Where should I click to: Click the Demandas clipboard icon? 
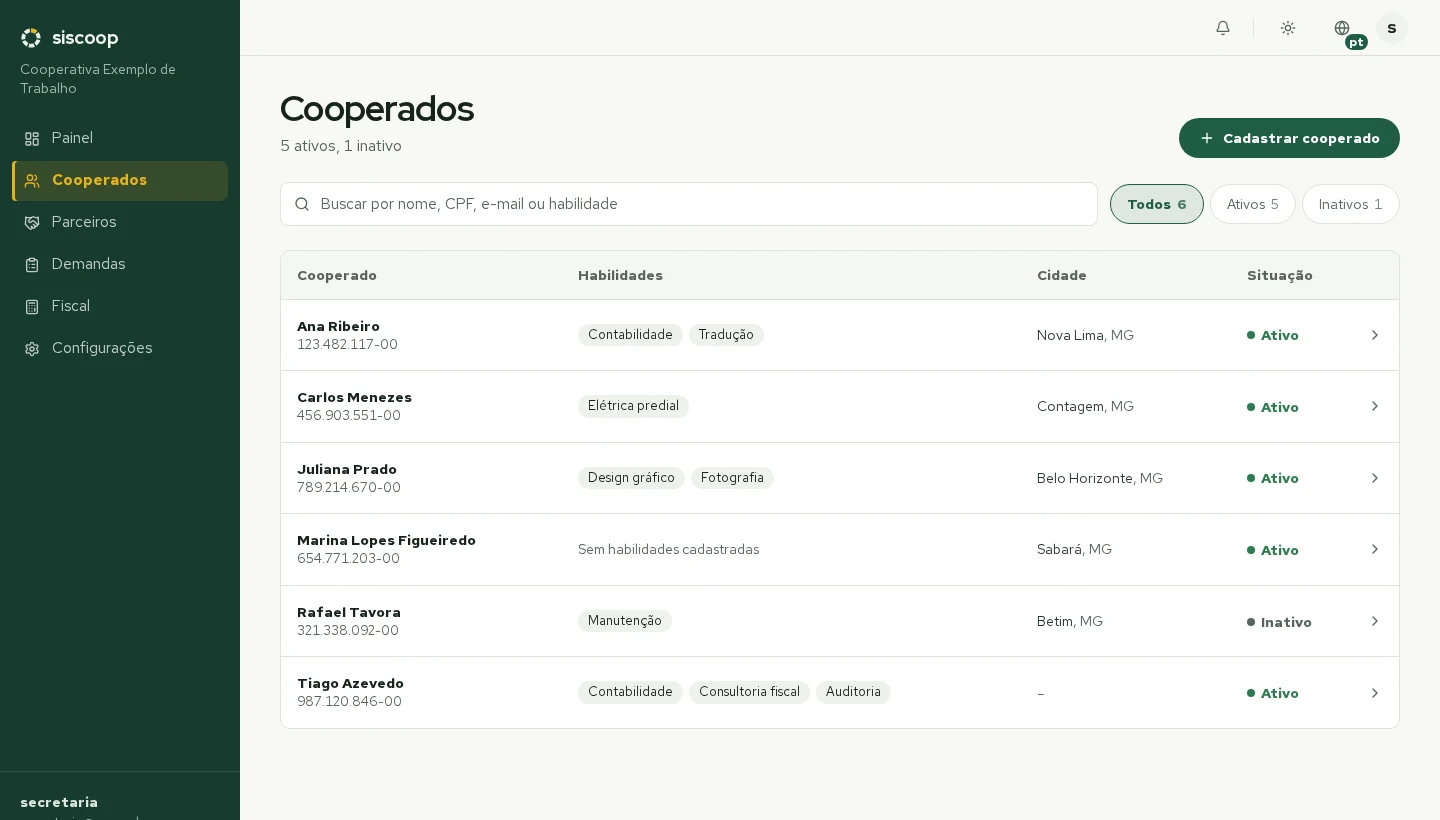pos(32,265)
